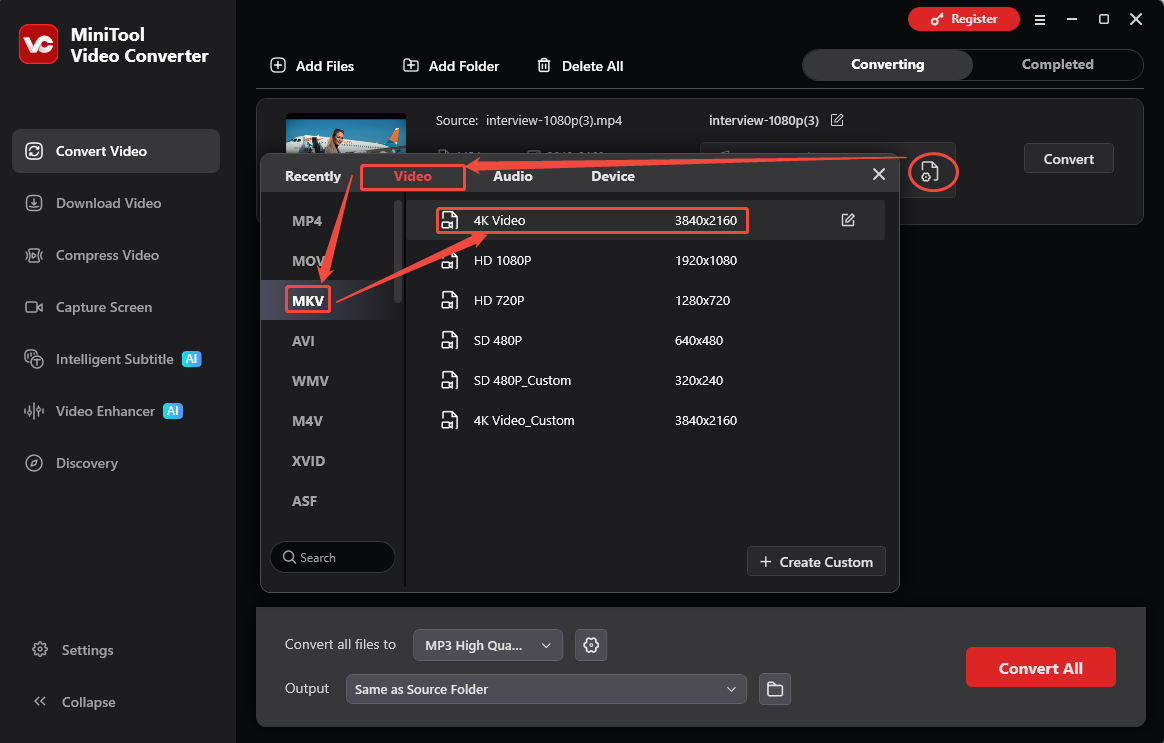This screenshot has height=743, width=1164.
Task: Open Intelligent Subtitle AI feature
Action: pyautogui.click(x=114, y=359)
